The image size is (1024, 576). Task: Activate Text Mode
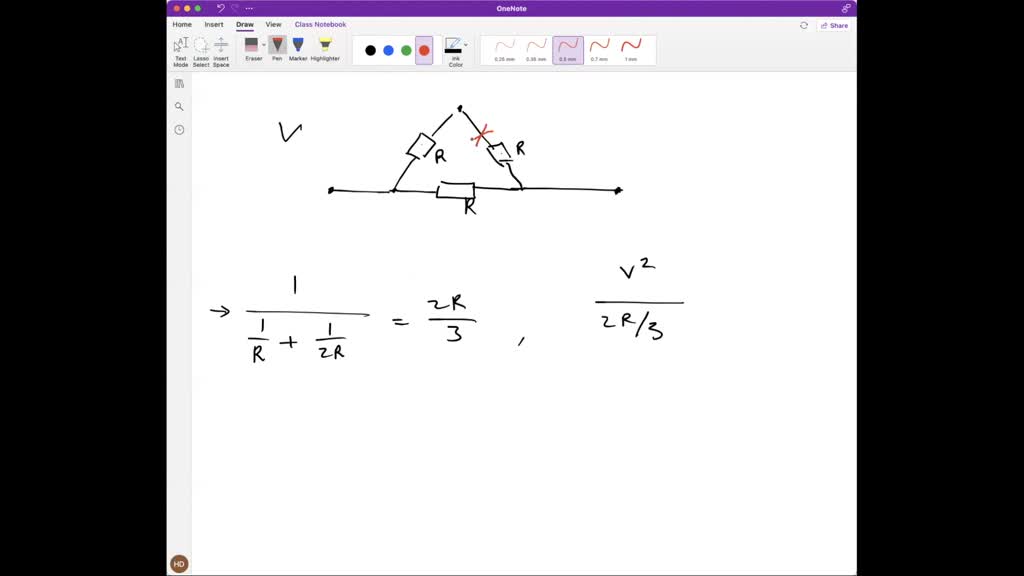pyautogui.click(x=180, y=44)
